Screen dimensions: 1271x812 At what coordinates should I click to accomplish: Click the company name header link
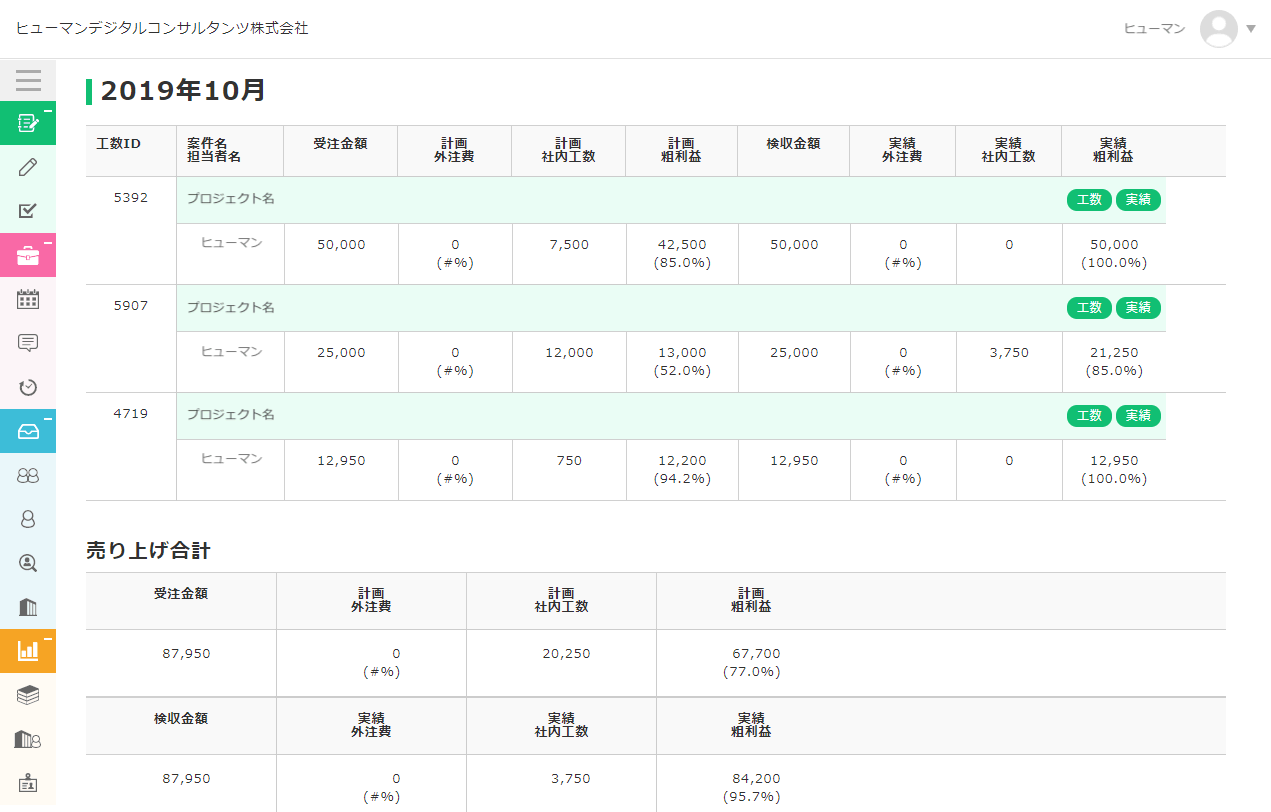pyautogui.click(x=162, y=28)
